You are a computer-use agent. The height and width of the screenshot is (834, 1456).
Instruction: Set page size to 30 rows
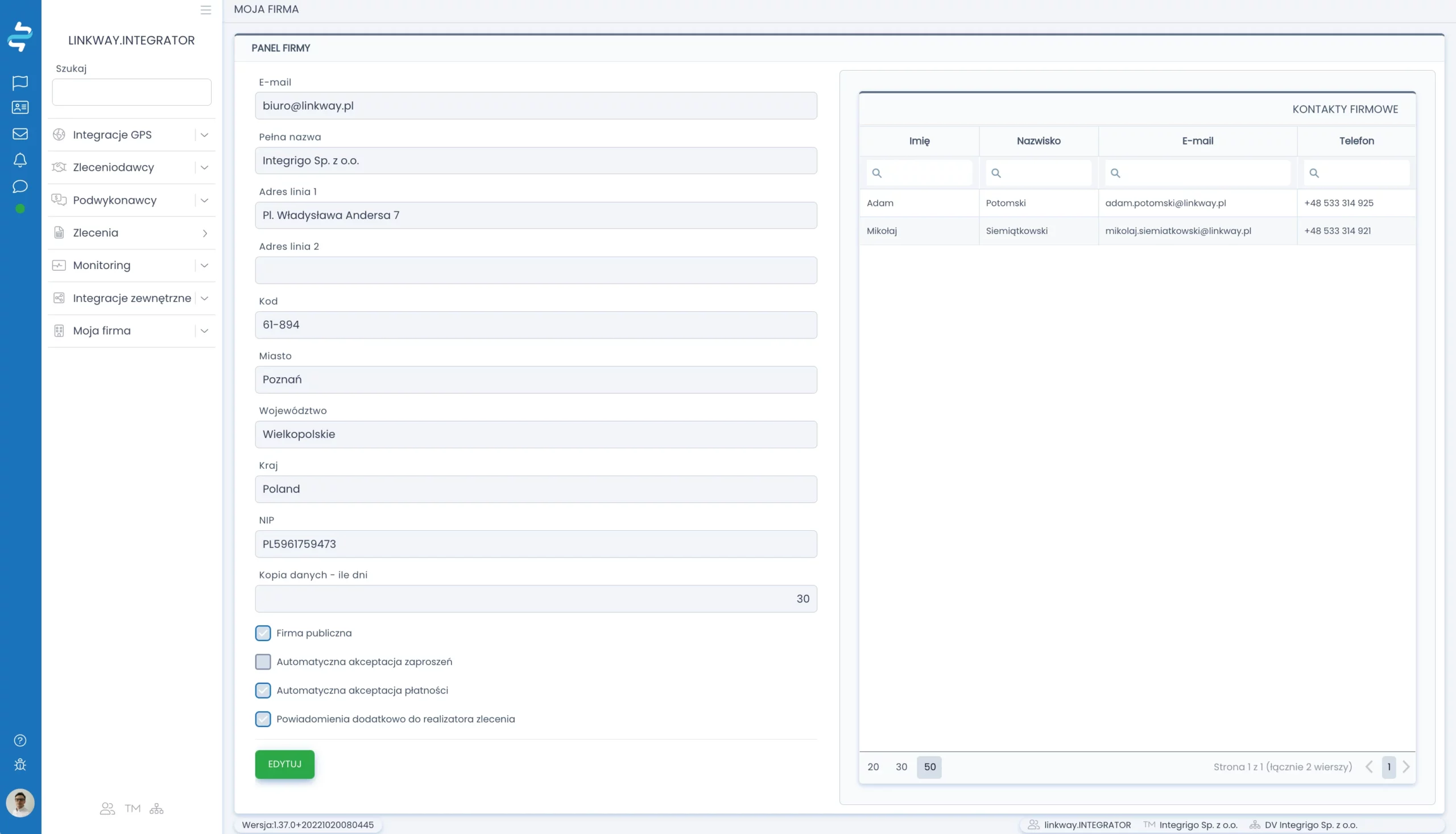click(x=901, y=767)
